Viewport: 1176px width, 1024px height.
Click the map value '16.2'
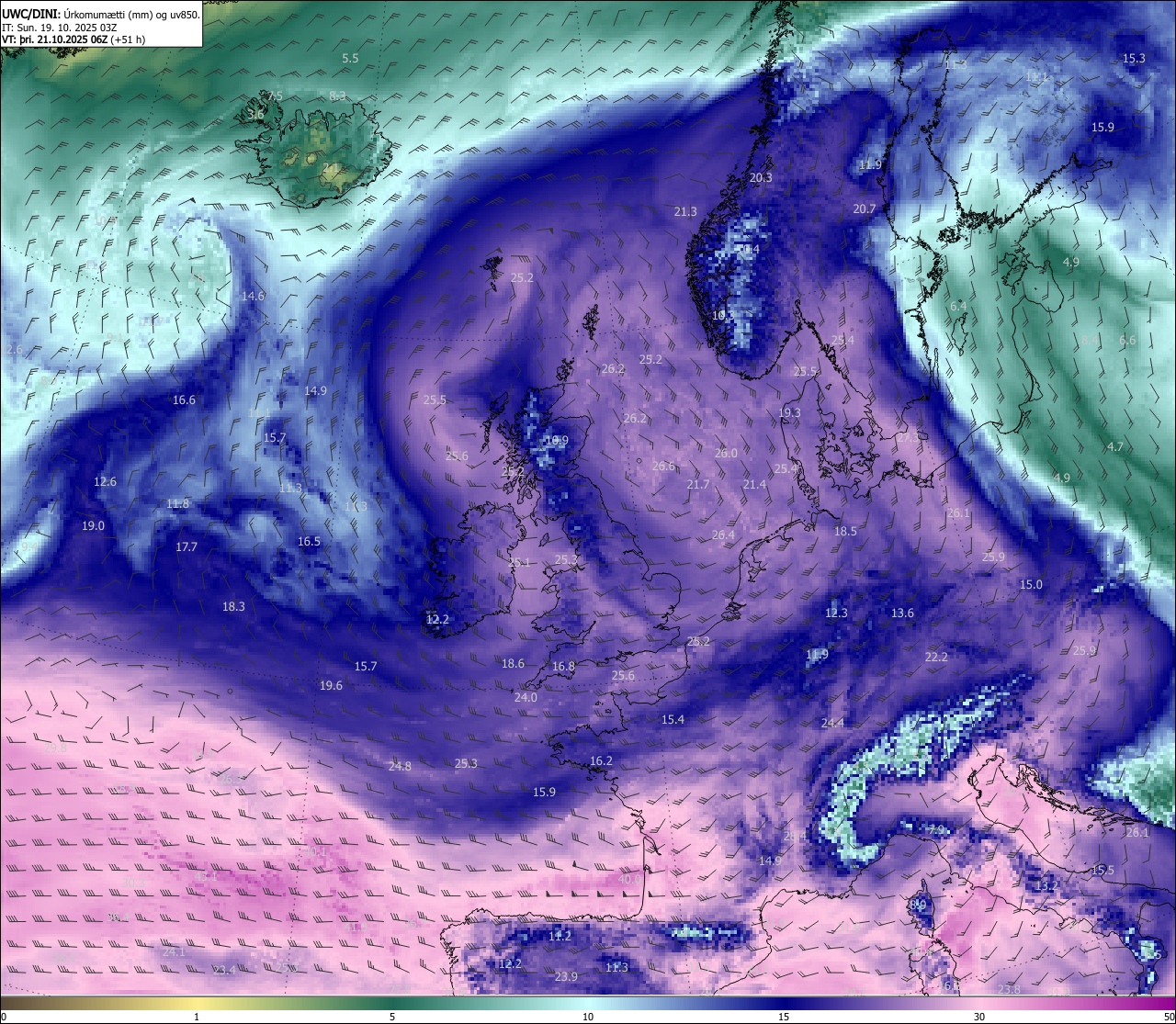point(601,761)
